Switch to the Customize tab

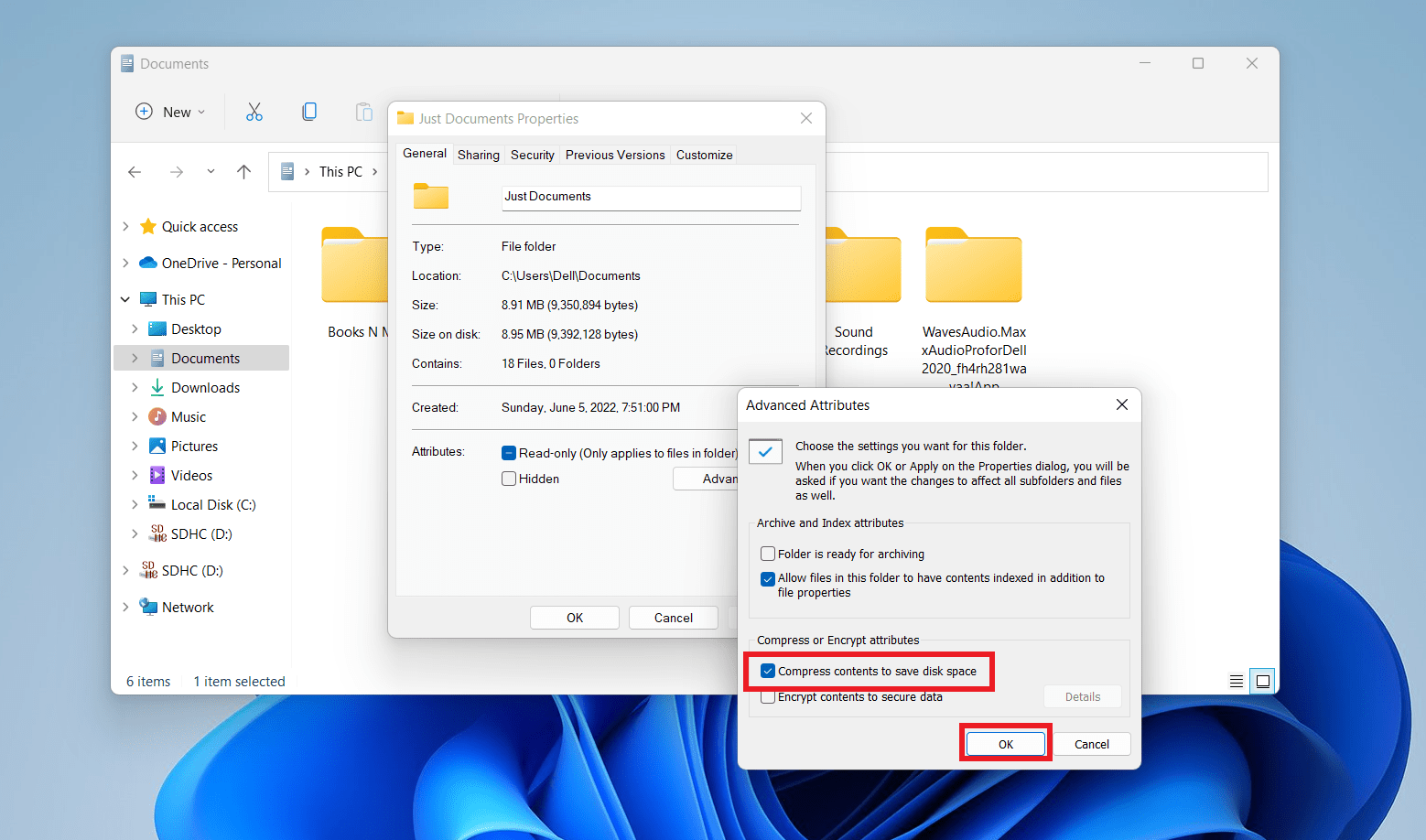click(705, 155)
